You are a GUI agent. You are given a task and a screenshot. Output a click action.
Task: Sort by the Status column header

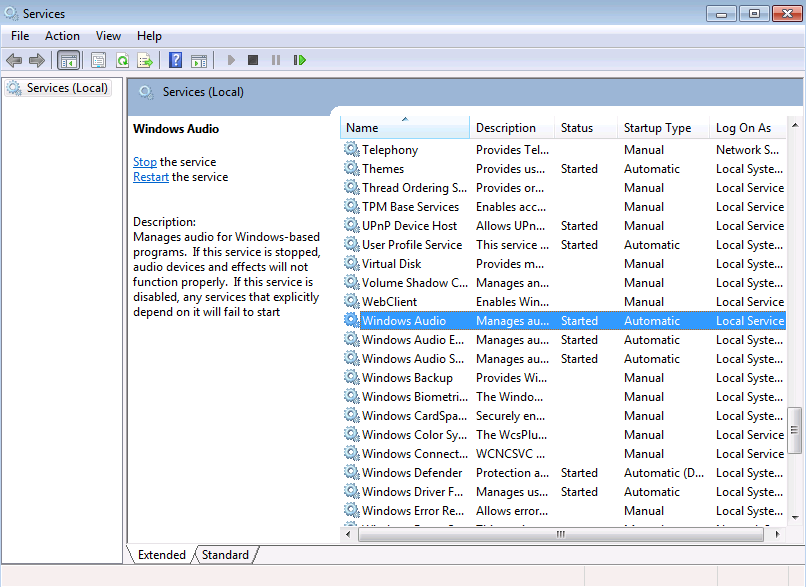(x=586, y=127)
